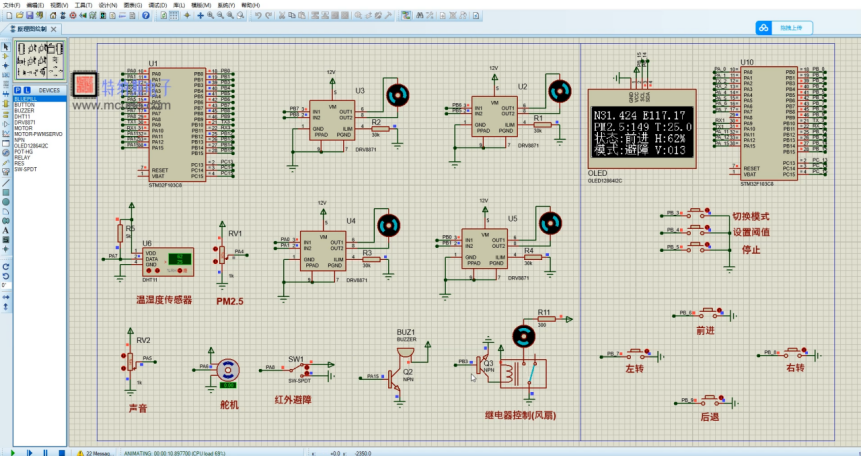The height and width of the screenshot is (456, 861).
Task: Click the blue Help question mark icon
Action: coord(146,15)
